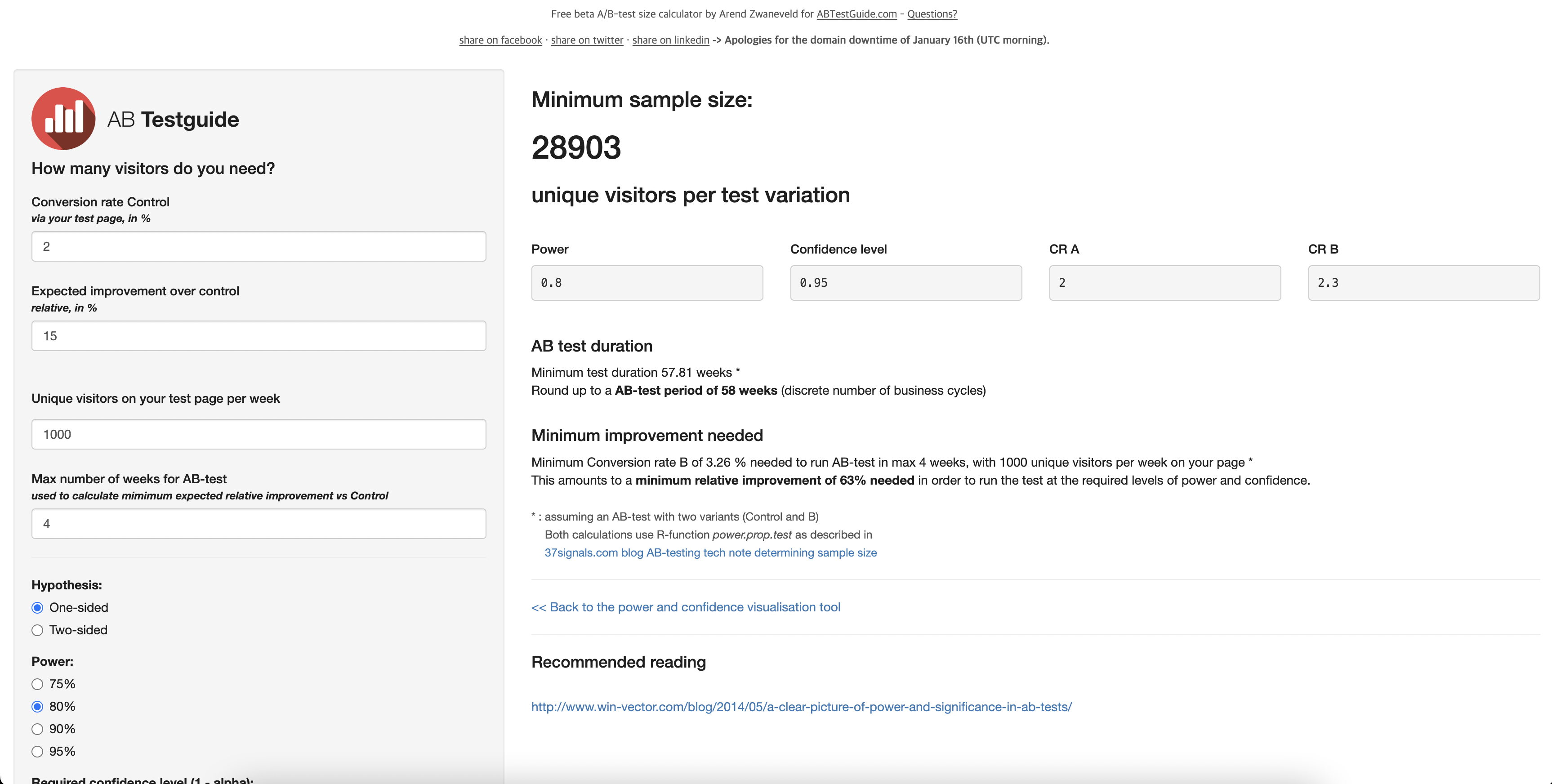This screenshot has width=1552, height=784.
Task: Select 90% power radio button
Action: pyautogui.click(x=37, y=729)
